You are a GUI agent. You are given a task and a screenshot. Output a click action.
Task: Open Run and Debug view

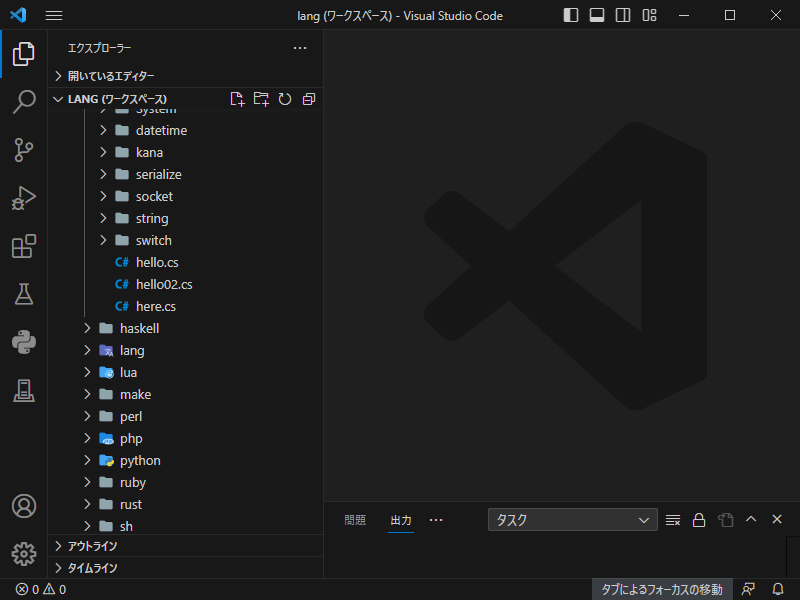pyautogui.click(x=23, y=198)
